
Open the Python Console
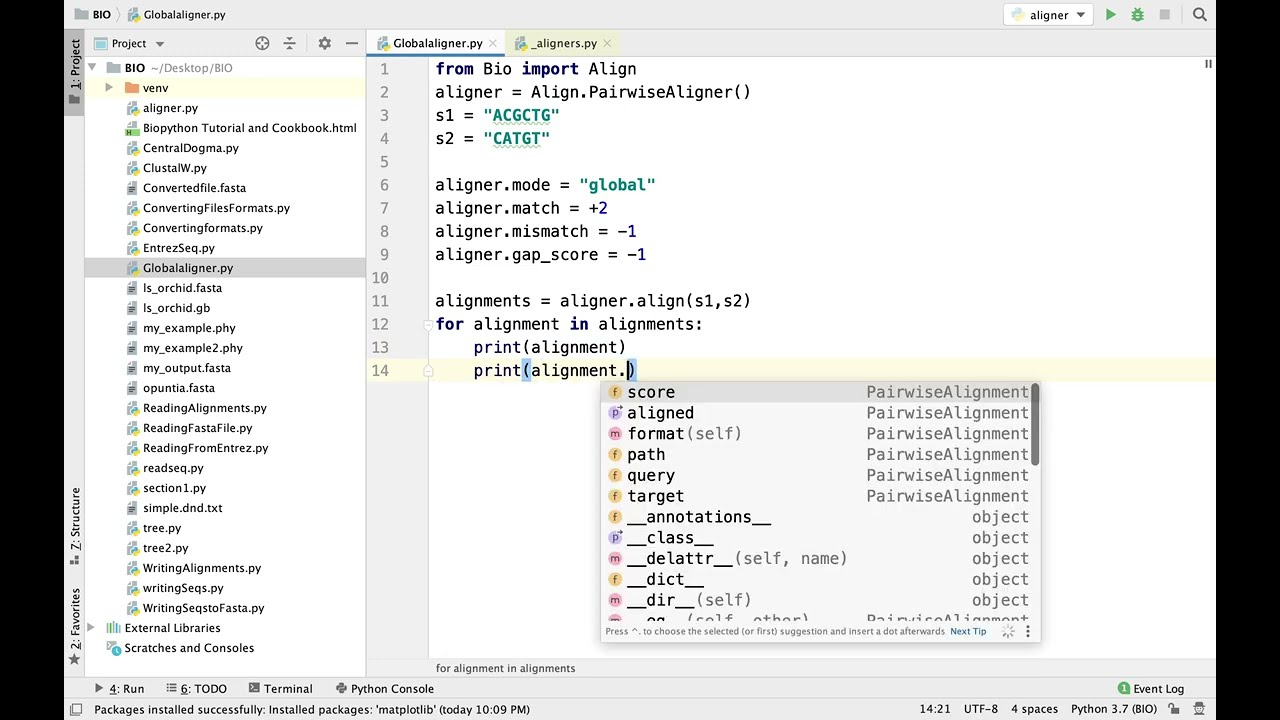tap(384, 689)
